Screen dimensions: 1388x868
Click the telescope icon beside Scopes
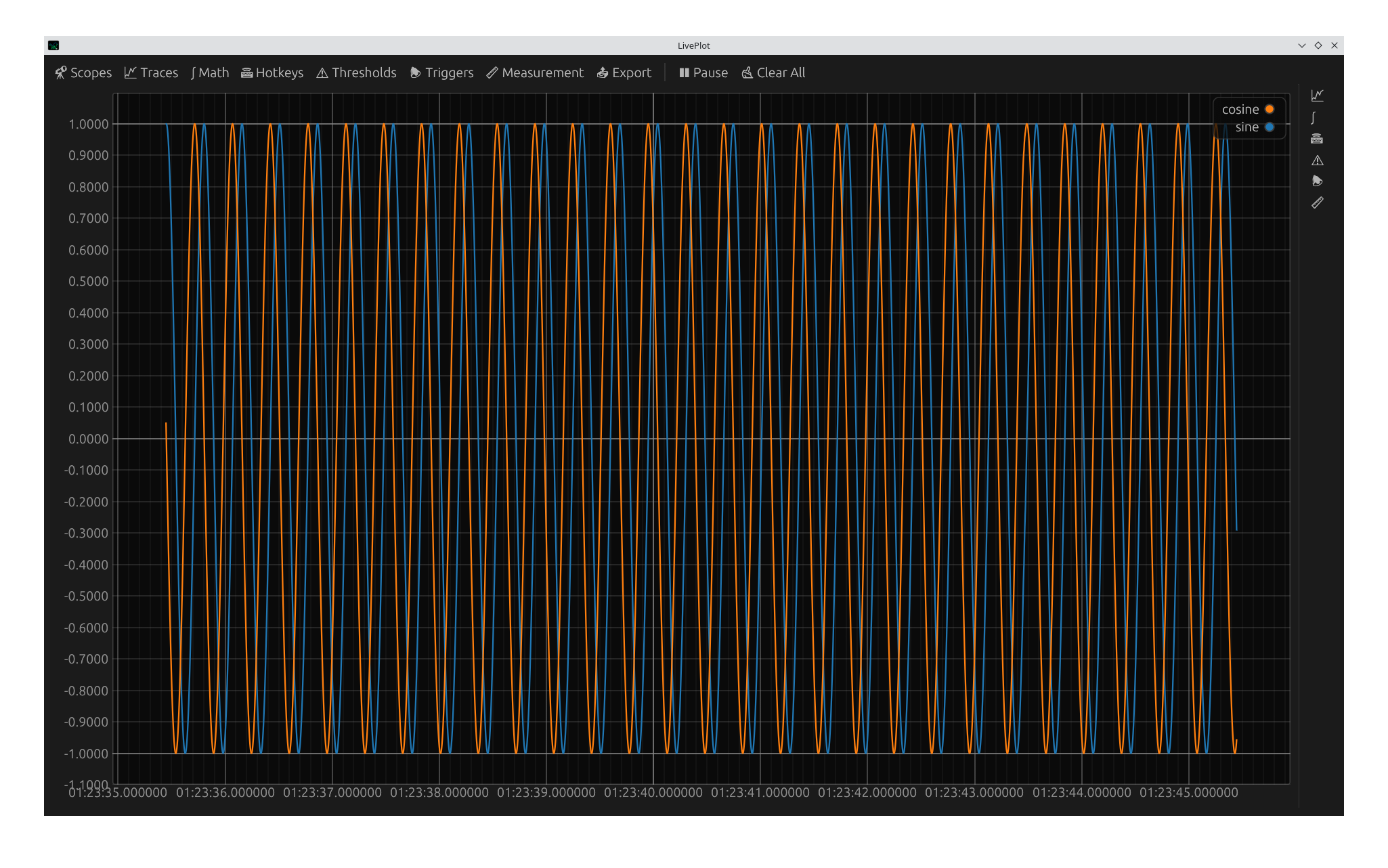pos(61,72)
